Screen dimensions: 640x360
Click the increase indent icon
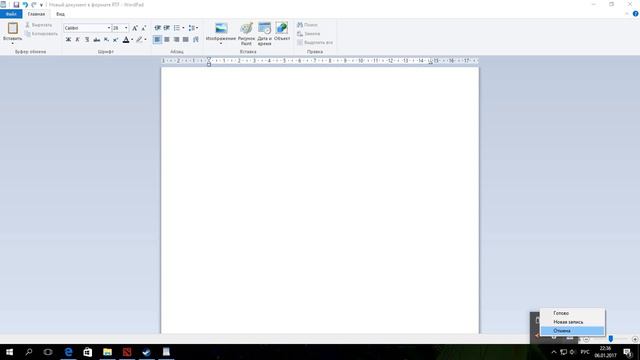167,28
